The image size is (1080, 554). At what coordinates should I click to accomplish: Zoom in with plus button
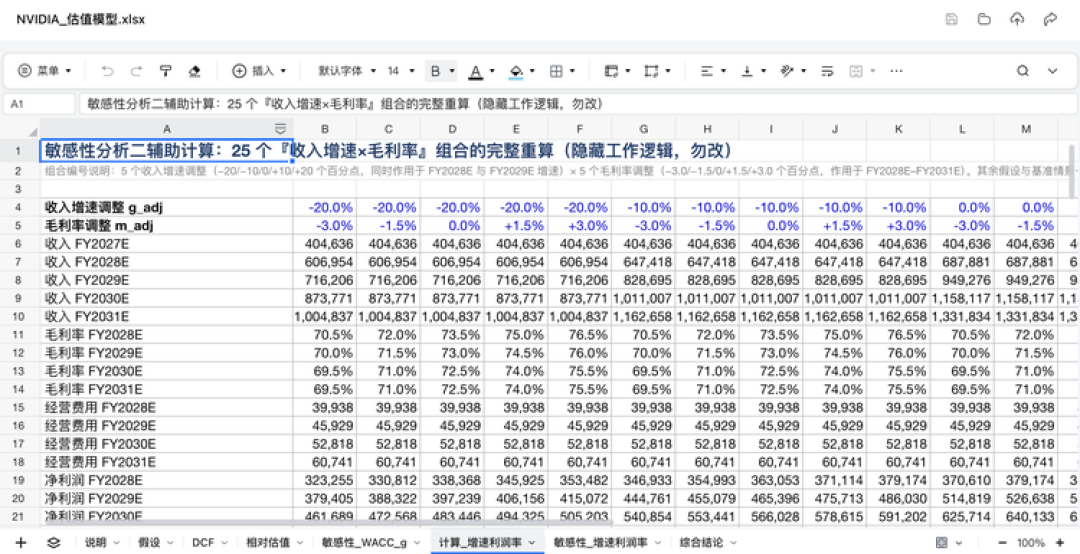coord(1061,543)
